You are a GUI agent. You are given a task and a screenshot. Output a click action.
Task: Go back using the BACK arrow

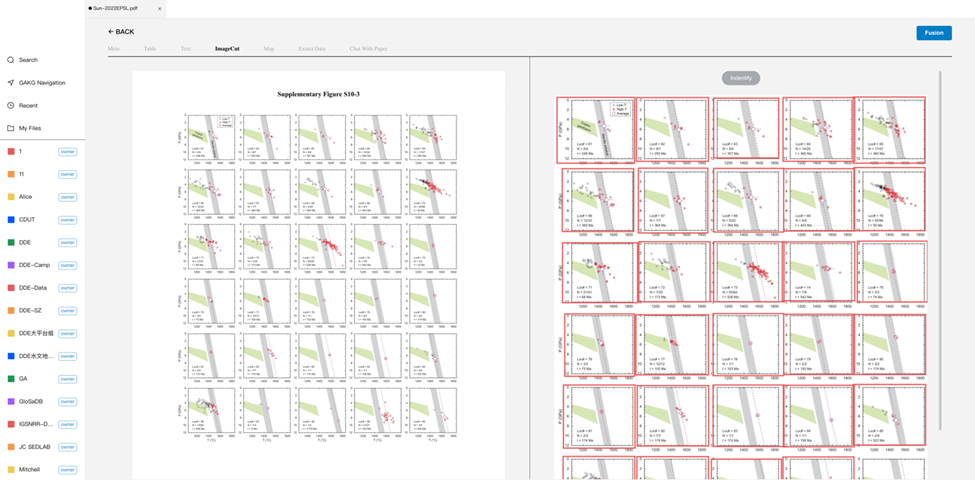pyautogui.click(x=121, y=32)
